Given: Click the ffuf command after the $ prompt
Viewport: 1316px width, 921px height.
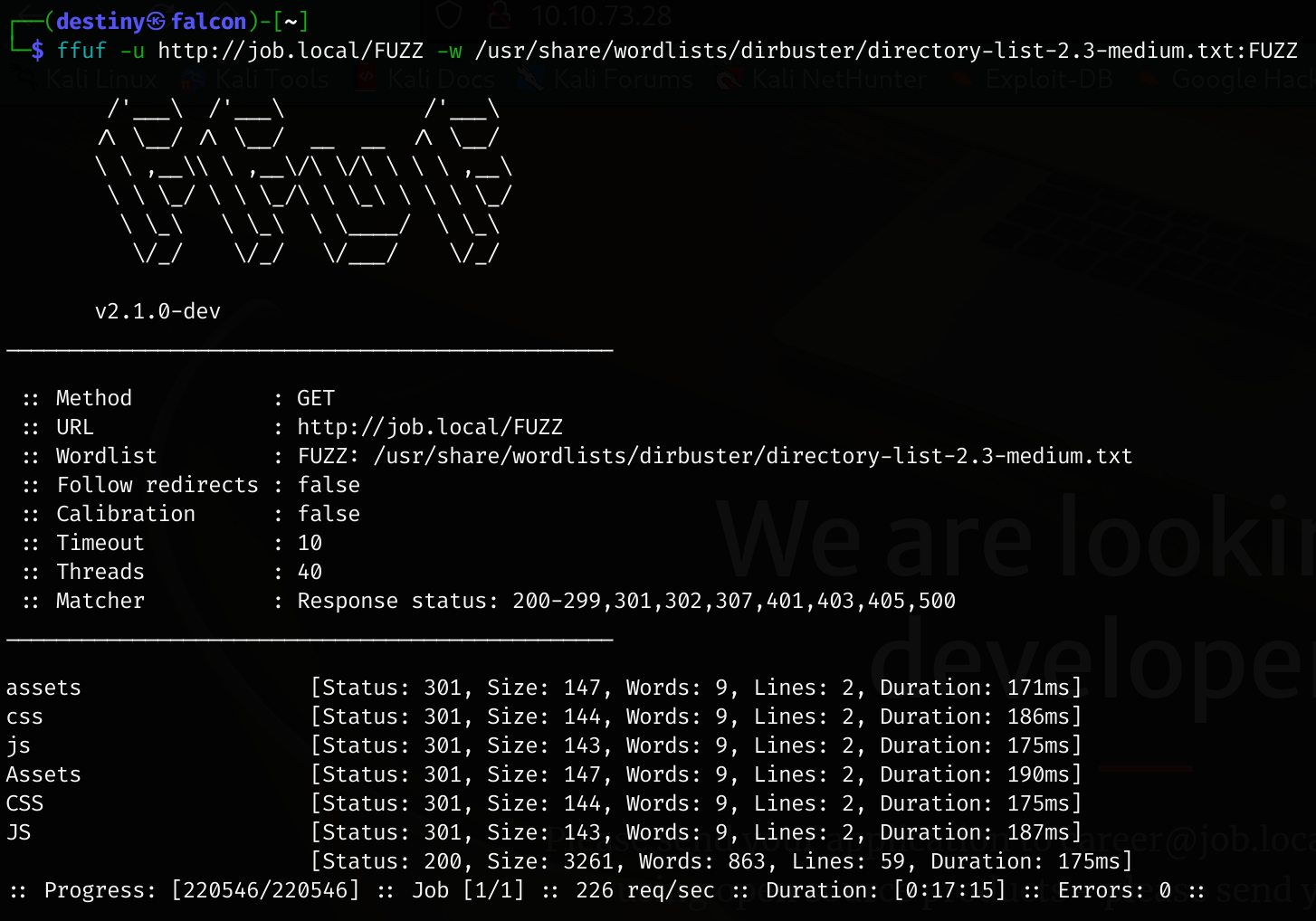Looking at the screenshot, I should coord(81,51).
